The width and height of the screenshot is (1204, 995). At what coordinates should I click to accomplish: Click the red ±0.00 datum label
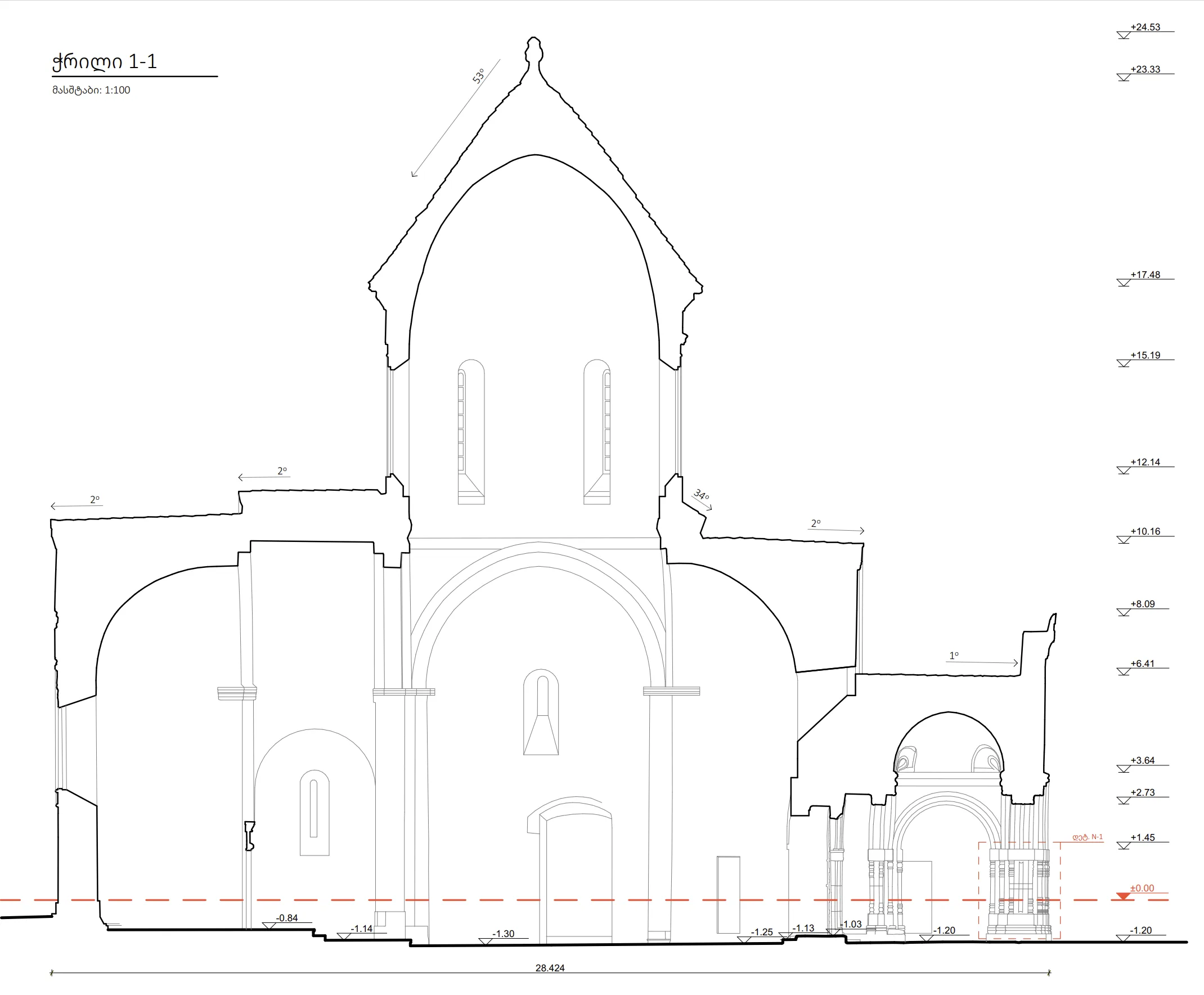(1142, 888)
